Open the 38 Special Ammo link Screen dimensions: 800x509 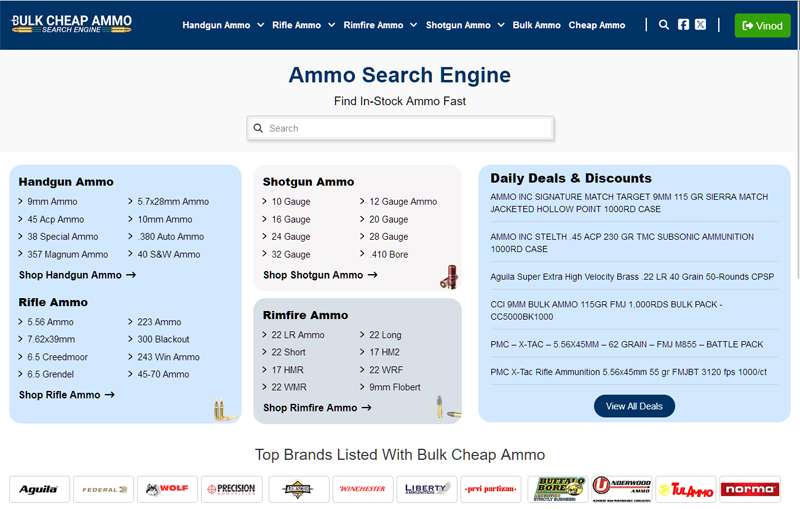(x=63, y=237)
